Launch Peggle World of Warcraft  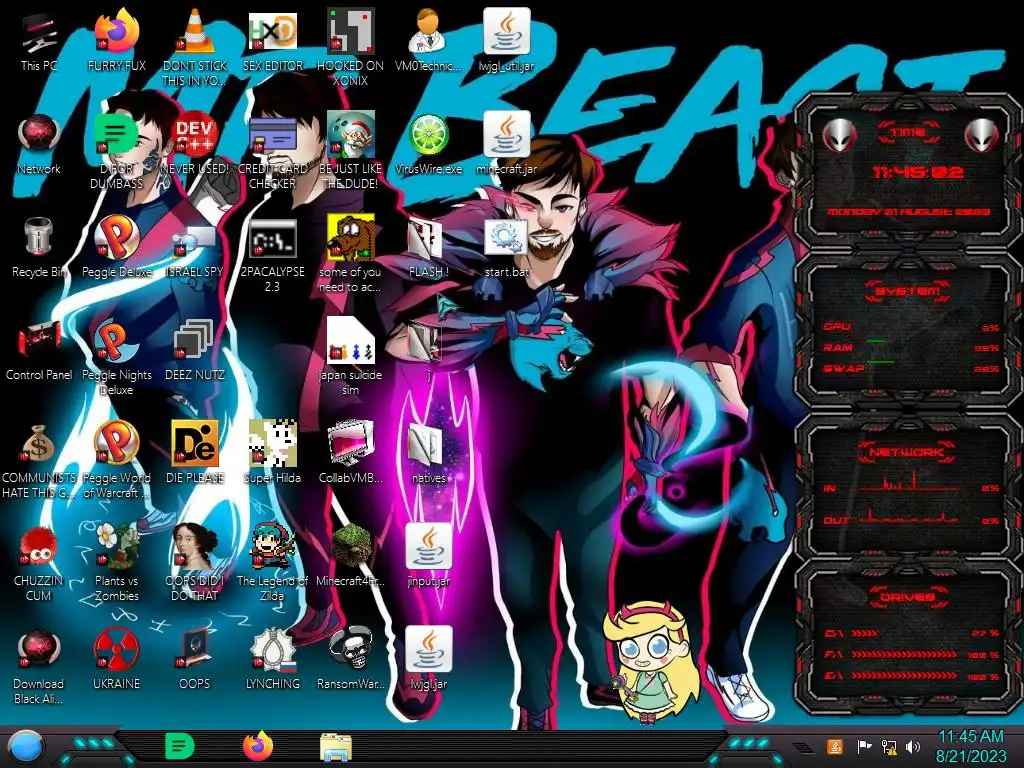(x=116, y=444)
